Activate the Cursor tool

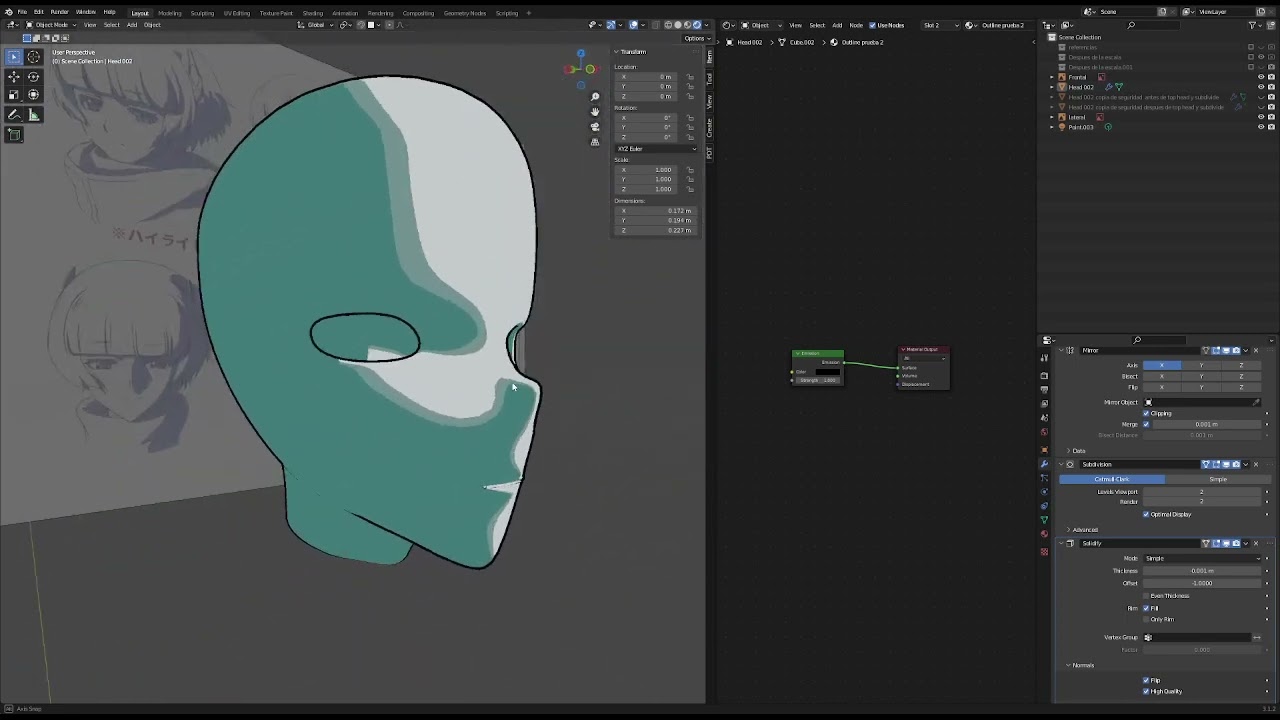tap(33, 57)
